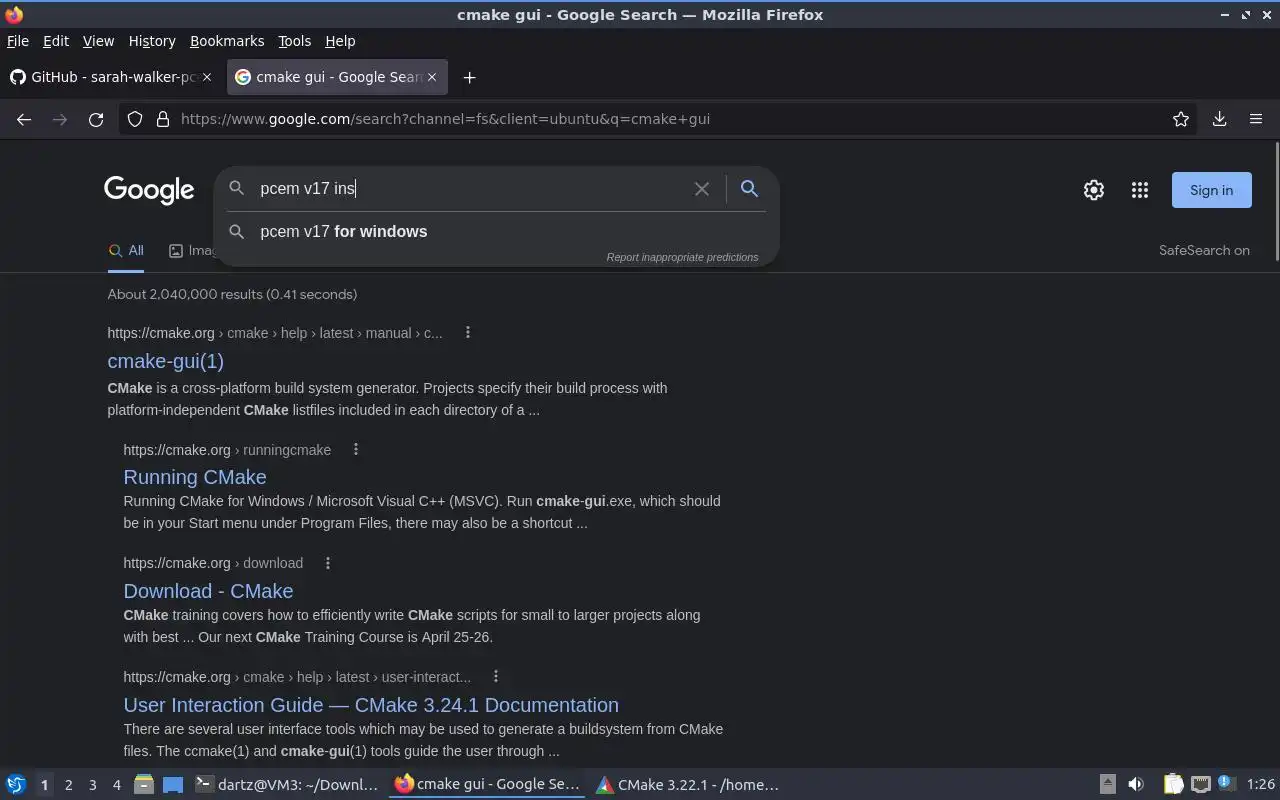This screenshot has height=800, width=1280.
Task: Open the Edit menu
Action: tap(56, 41)
